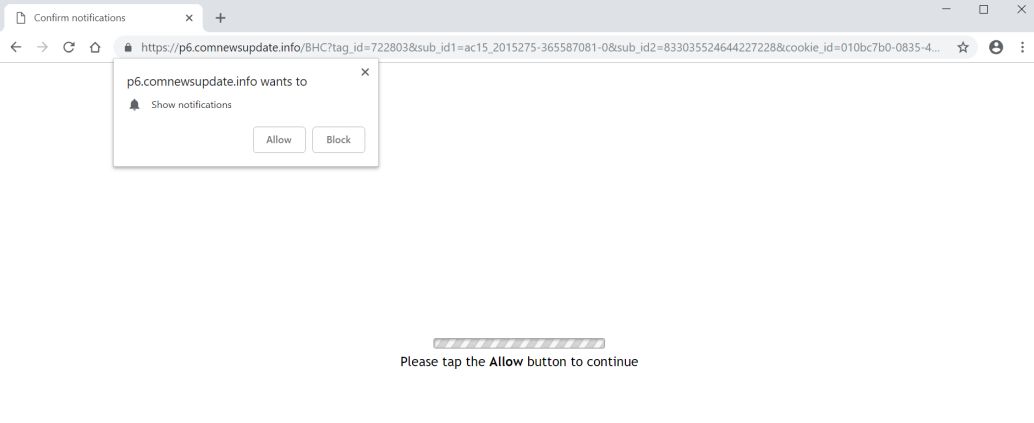The height and width of the screenshot is (423, 1034).
Task: Go to the browser home page
Action: [x=95, y=47]
